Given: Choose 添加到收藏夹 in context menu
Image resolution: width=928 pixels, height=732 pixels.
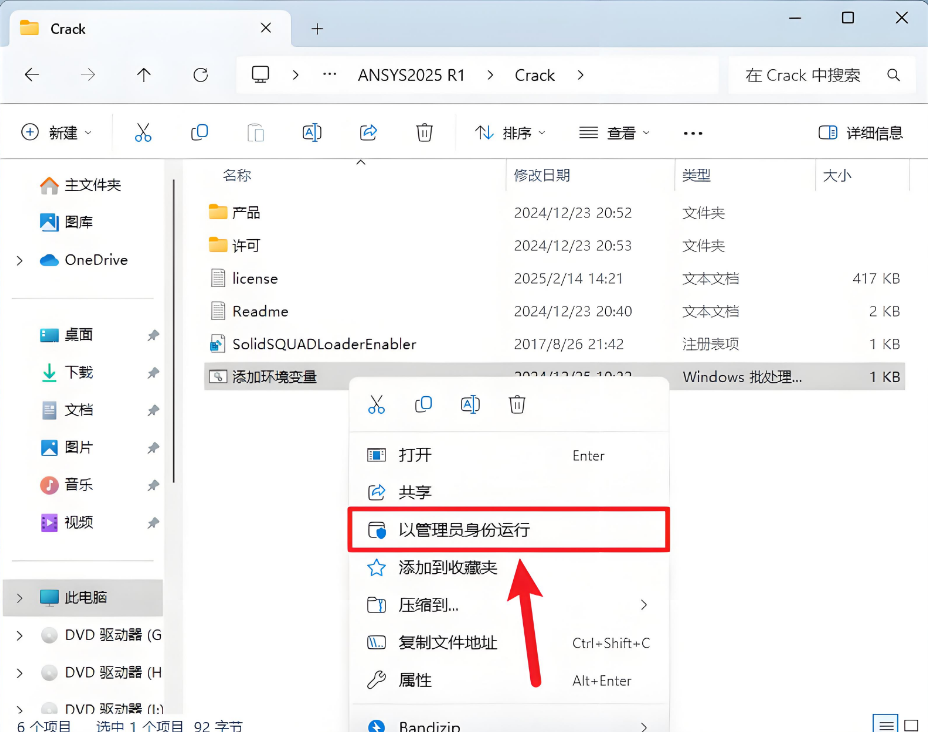Looking at the screenshot, I should tap(509, 567).
